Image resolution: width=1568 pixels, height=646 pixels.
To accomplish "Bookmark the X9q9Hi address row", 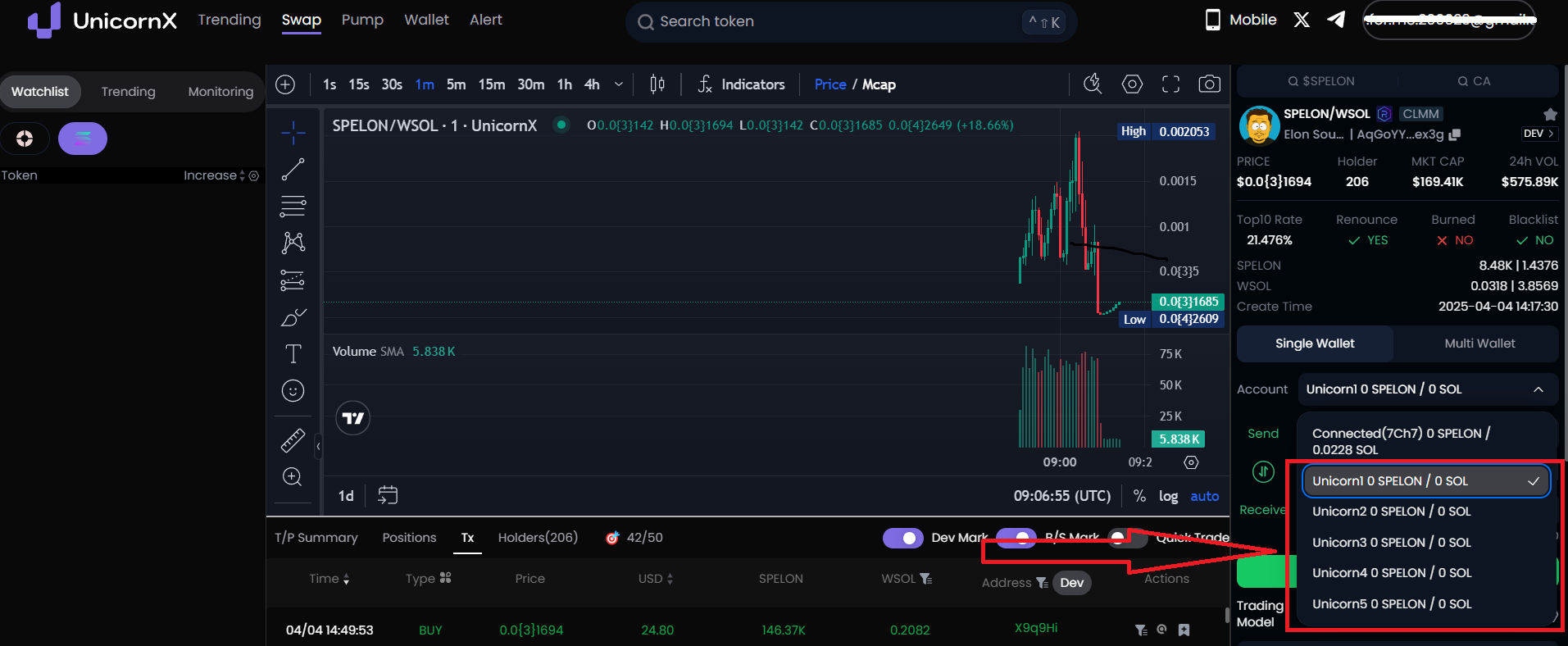I will tap(1184, 630).
